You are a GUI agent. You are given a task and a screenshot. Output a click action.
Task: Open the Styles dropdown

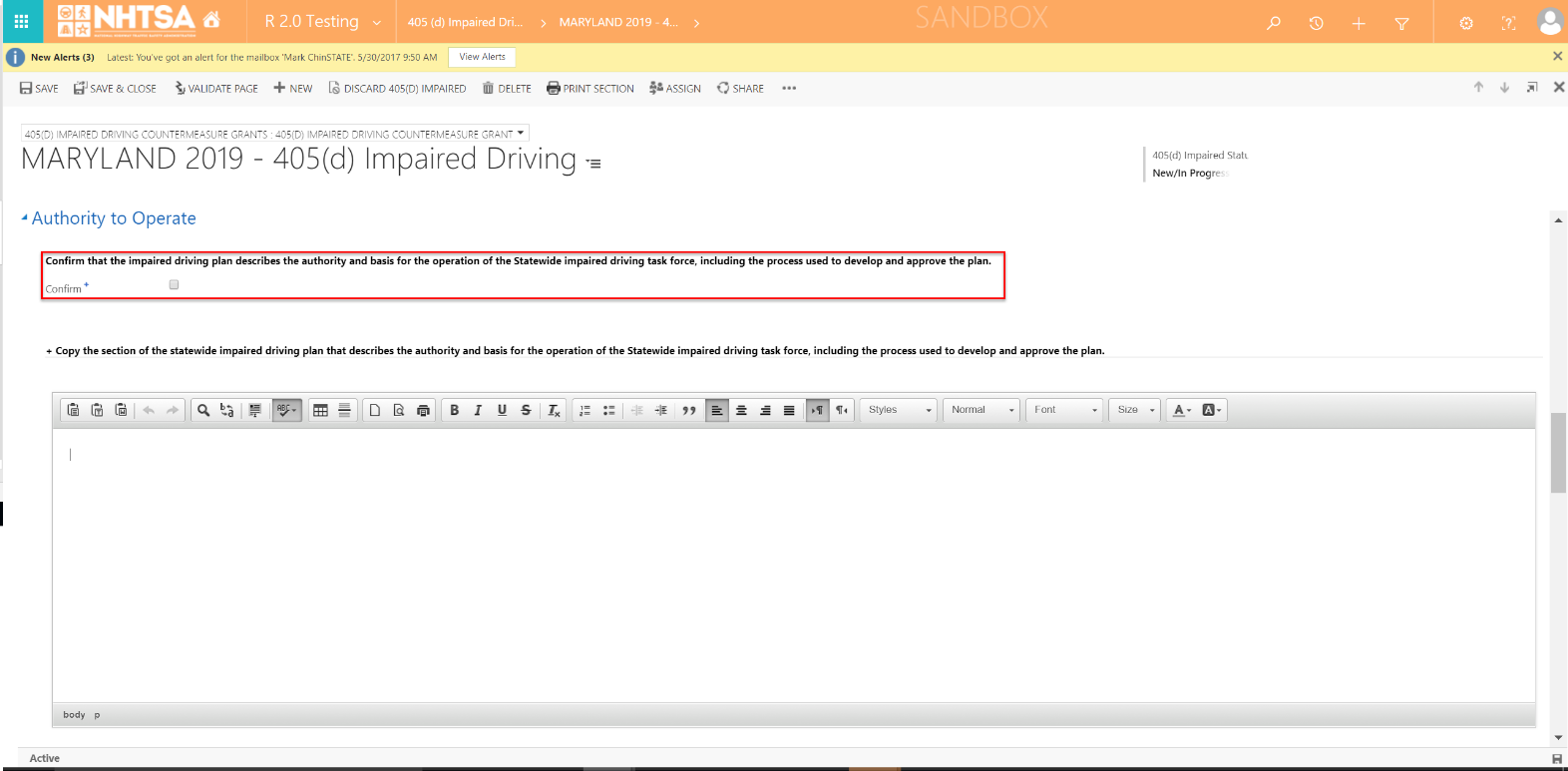899,410
